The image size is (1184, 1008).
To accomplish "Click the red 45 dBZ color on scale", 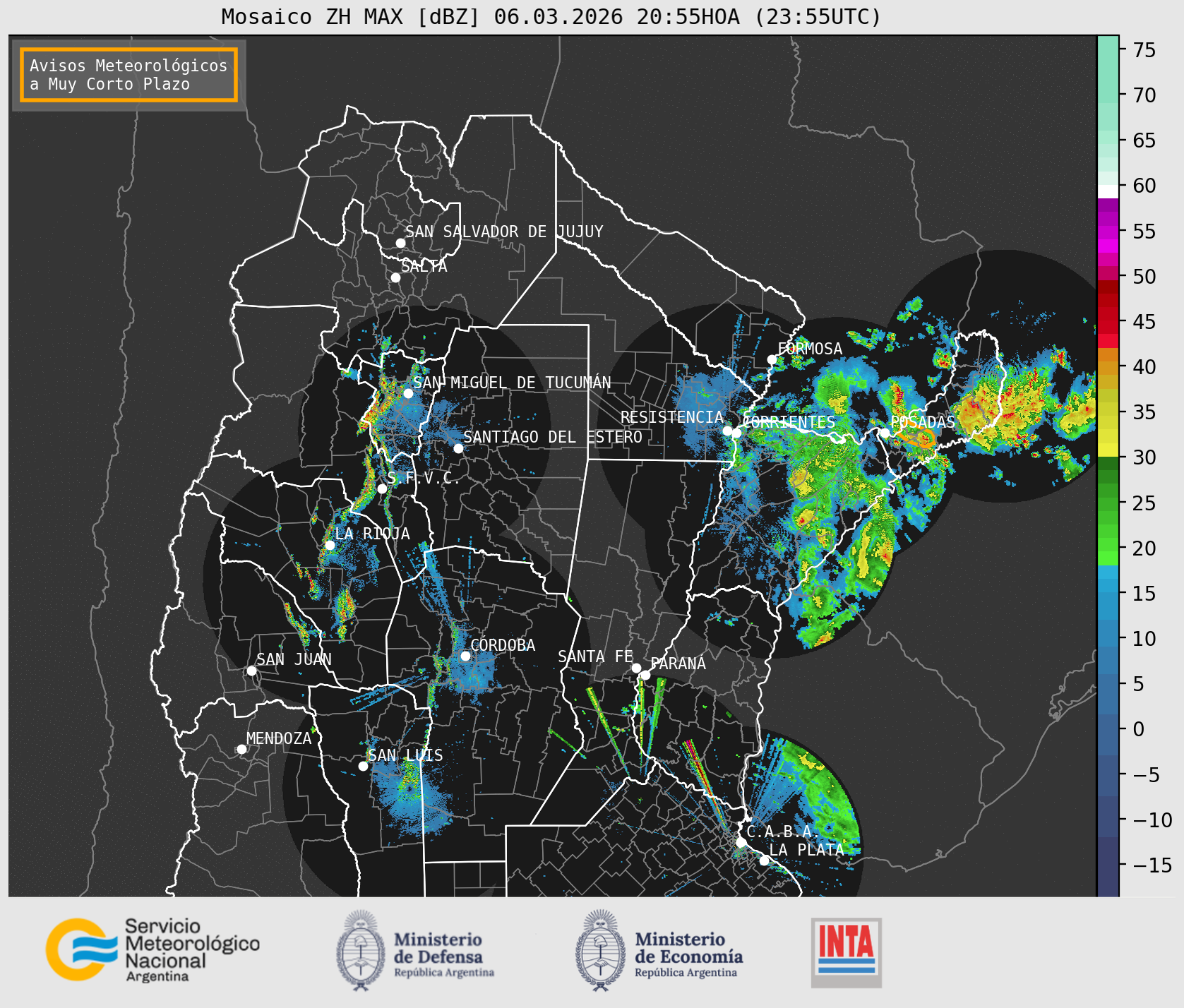I will pos(1108,328).
